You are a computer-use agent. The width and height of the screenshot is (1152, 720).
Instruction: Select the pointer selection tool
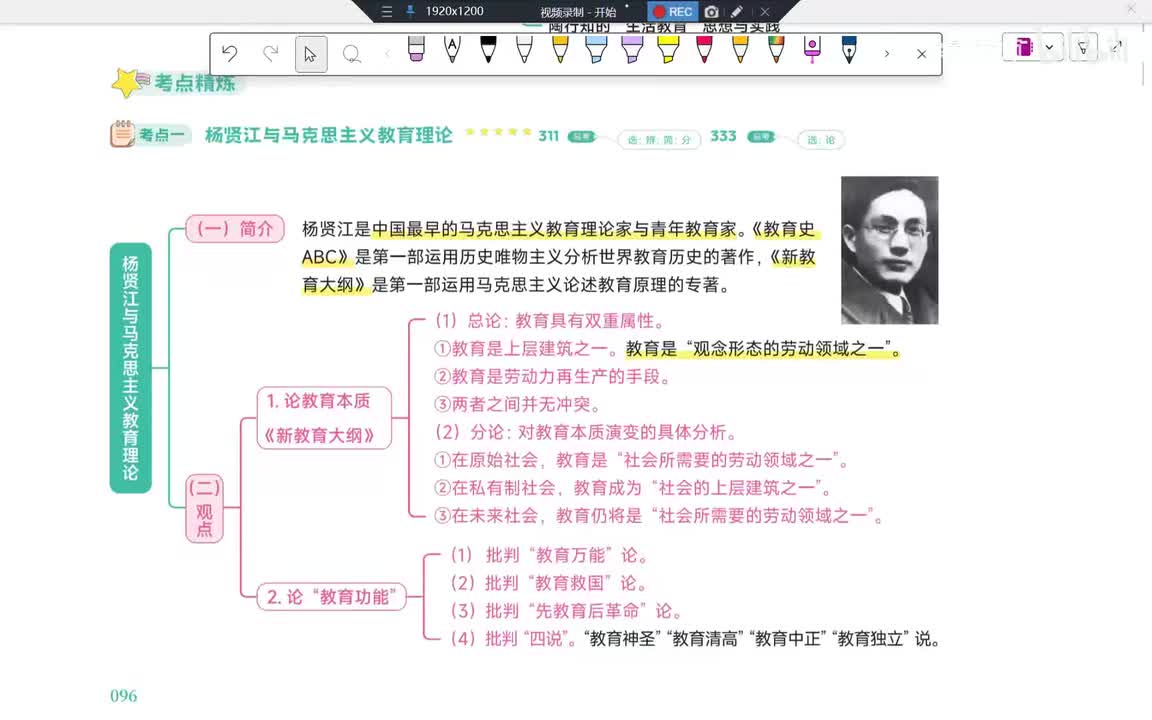pyautogui.click(x=311, y=54)
